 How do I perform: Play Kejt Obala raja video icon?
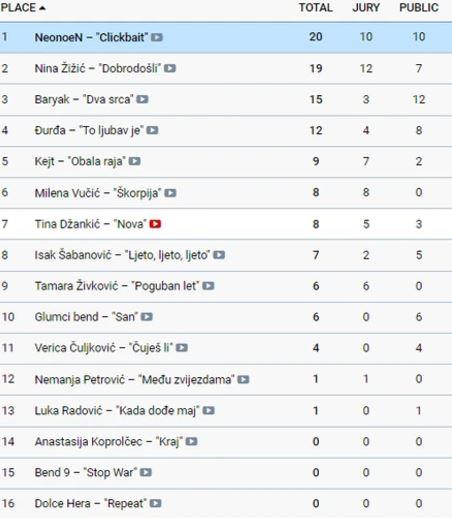(x=135, y=161)
